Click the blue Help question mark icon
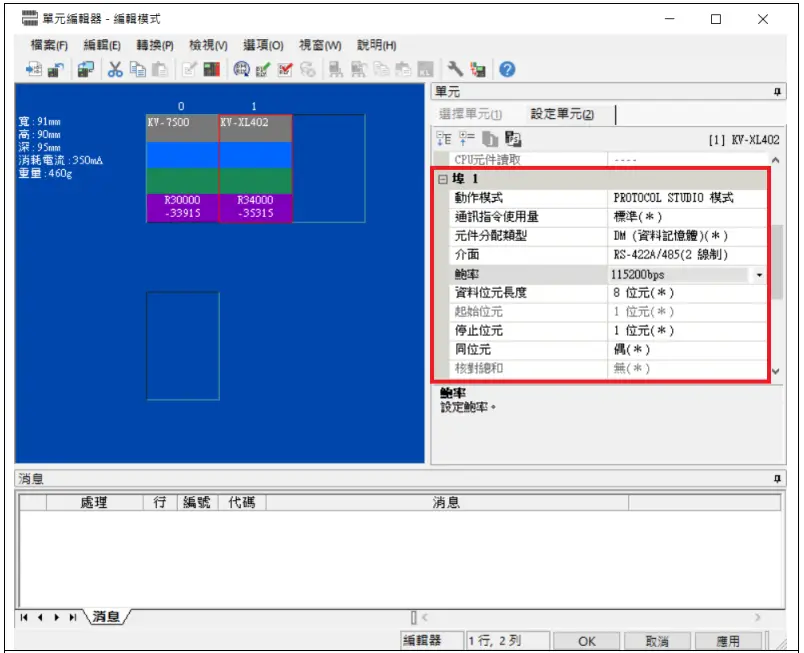 tap(507, 69)
